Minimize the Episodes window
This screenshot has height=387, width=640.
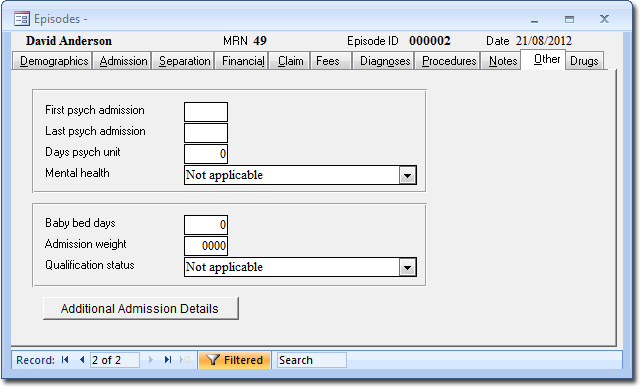pyautogui.click(x=534, y=20)
